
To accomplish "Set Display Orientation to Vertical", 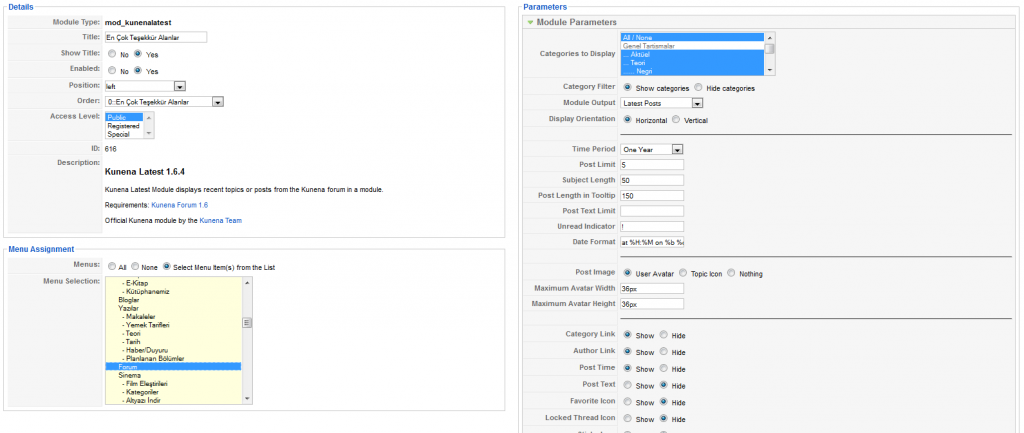I will coord(675,120).
